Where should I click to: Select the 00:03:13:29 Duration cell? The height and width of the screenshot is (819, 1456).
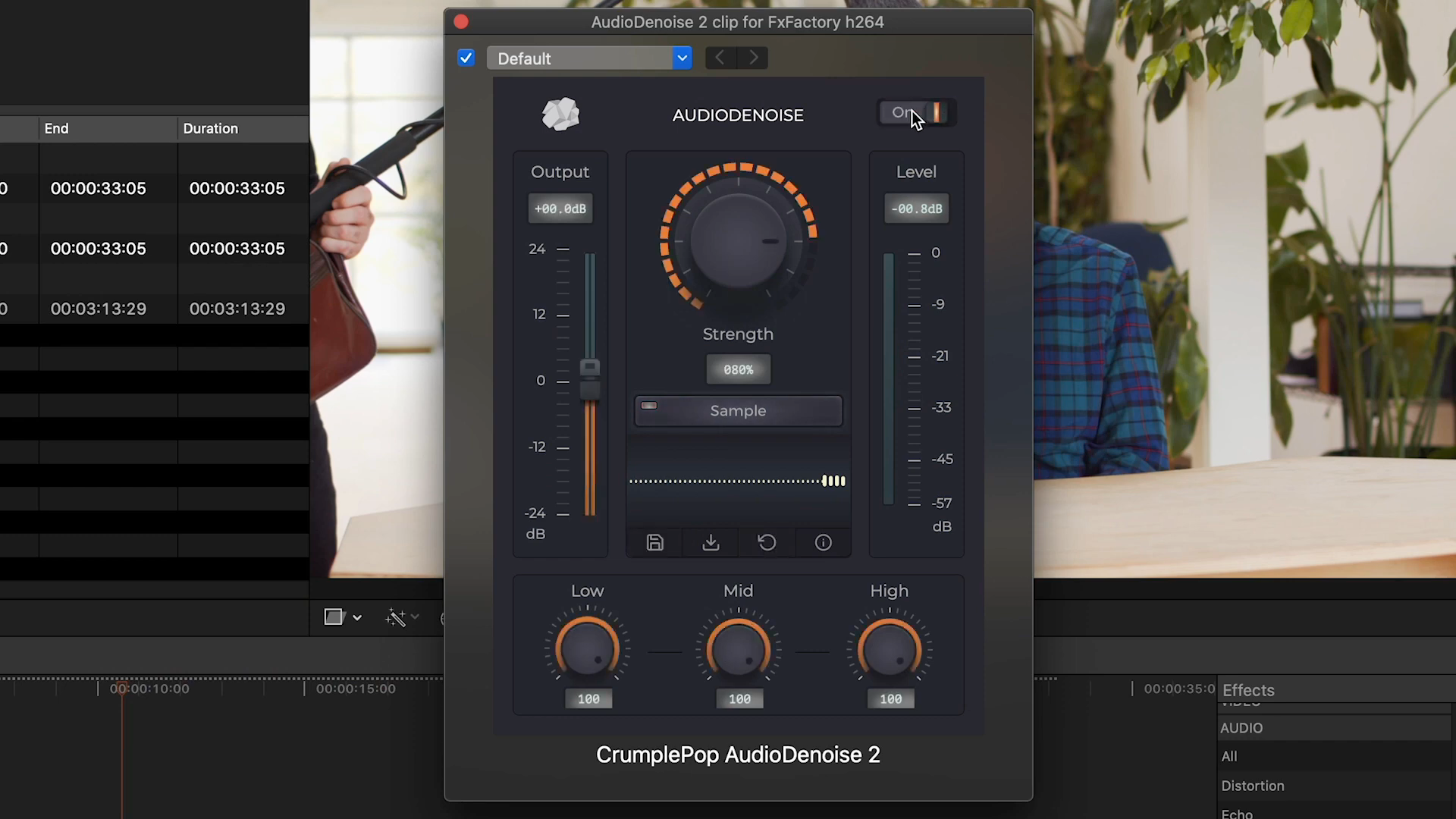(237, 309)
